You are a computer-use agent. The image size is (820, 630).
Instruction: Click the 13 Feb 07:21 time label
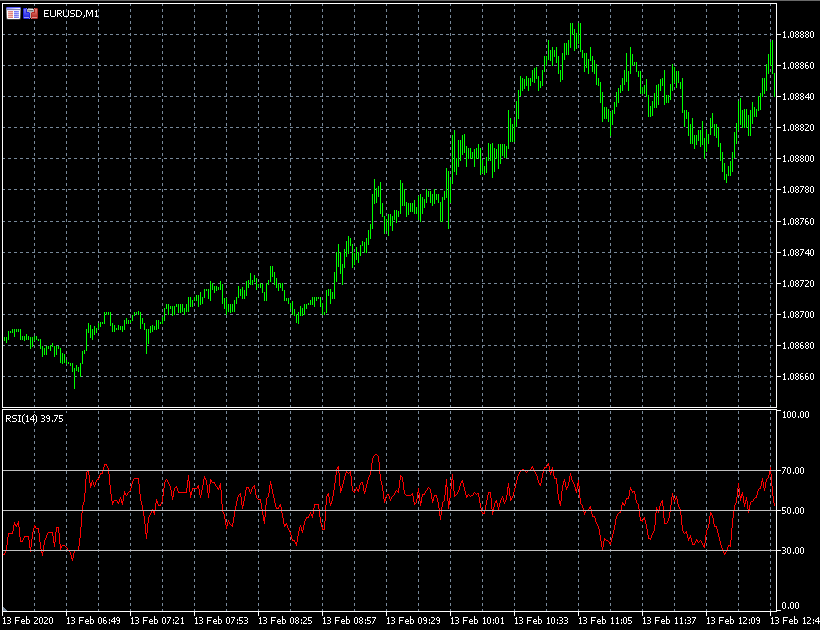coord(157,621)
